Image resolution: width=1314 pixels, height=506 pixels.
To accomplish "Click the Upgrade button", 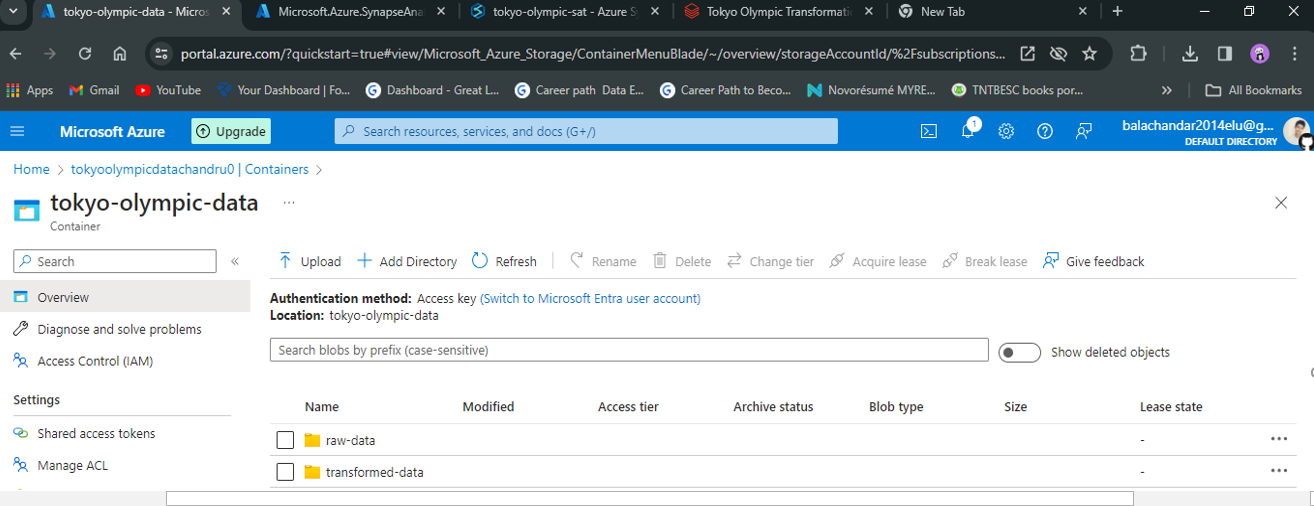I will point(231,131).
